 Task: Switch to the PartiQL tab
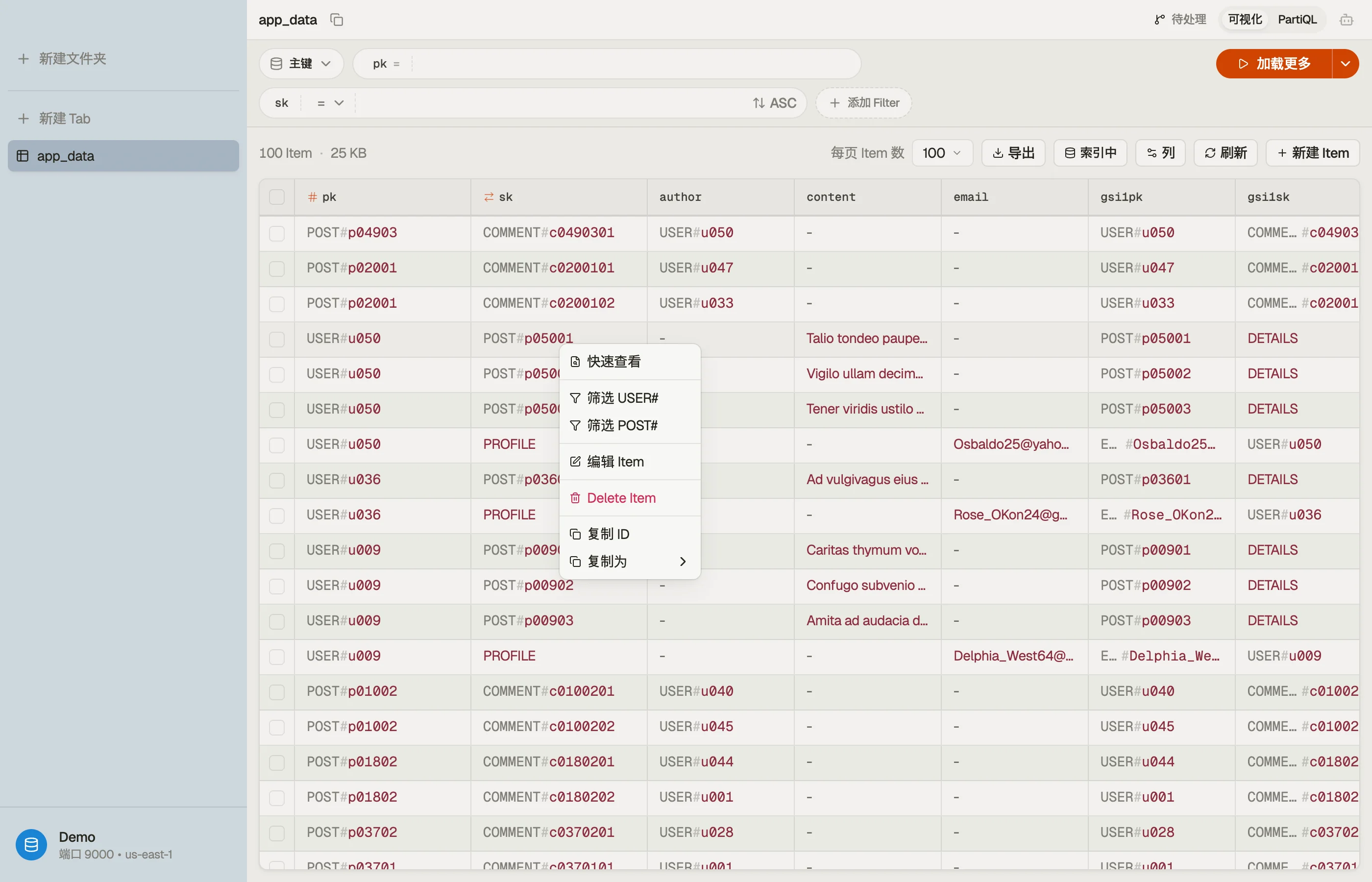click(1297, 20)
